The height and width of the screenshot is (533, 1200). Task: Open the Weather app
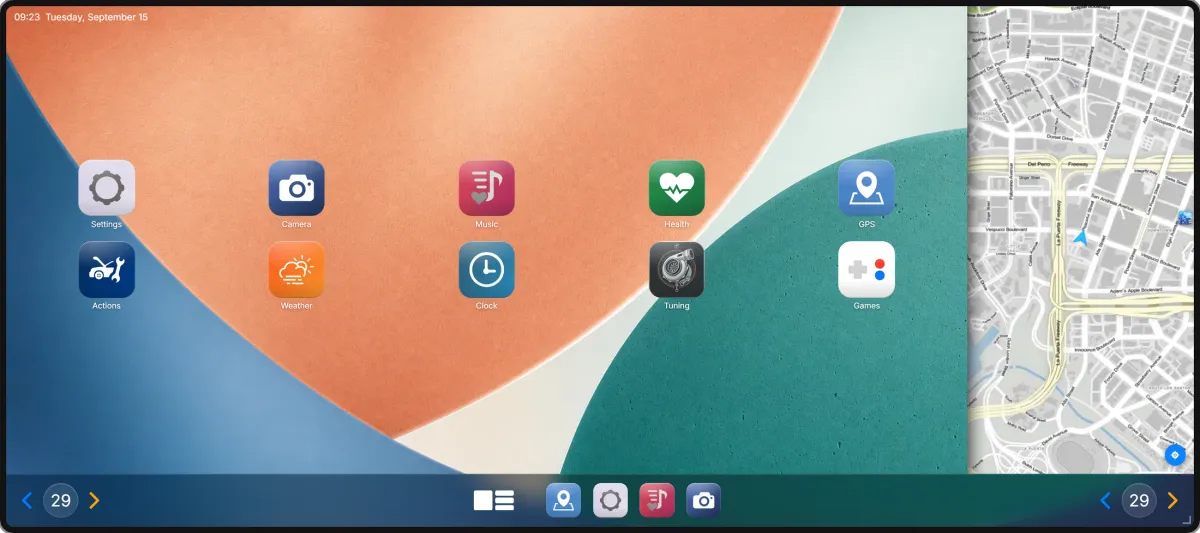296,270
